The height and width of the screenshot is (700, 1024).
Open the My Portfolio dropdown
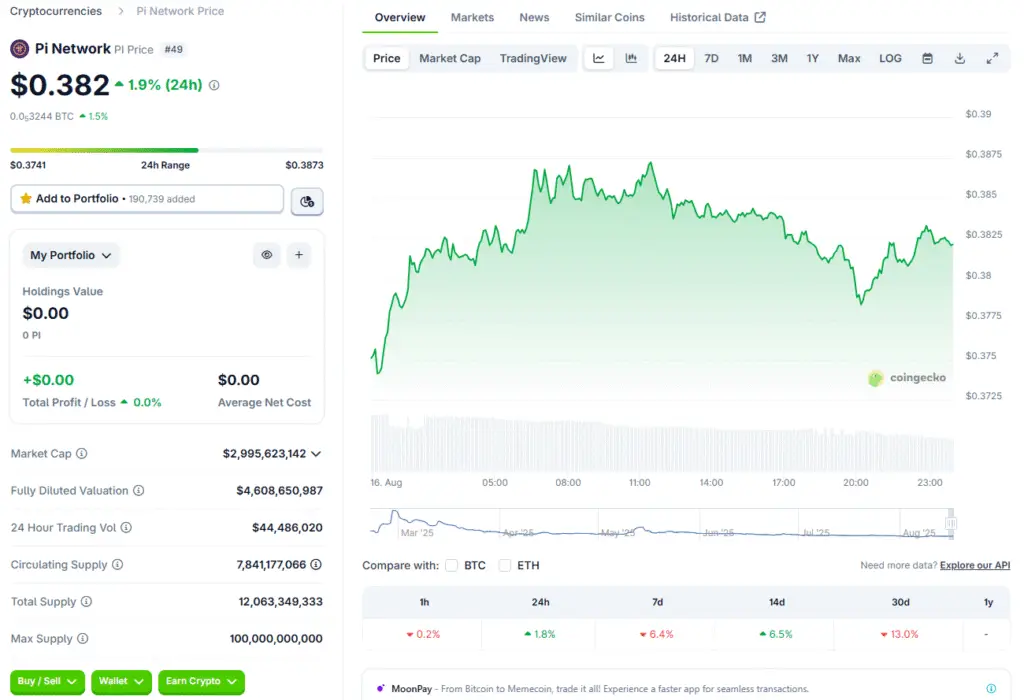(x=71, y=255)
